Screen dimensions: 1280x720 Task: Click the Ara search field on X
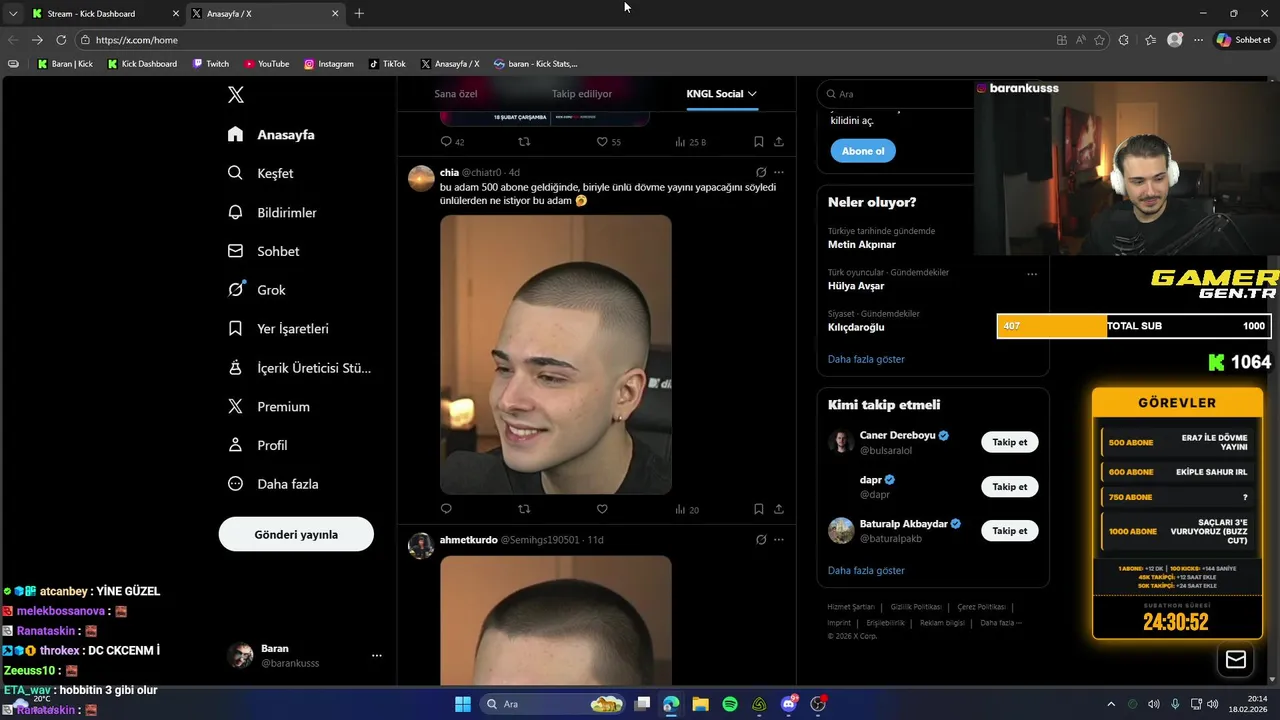pos(895,94)
